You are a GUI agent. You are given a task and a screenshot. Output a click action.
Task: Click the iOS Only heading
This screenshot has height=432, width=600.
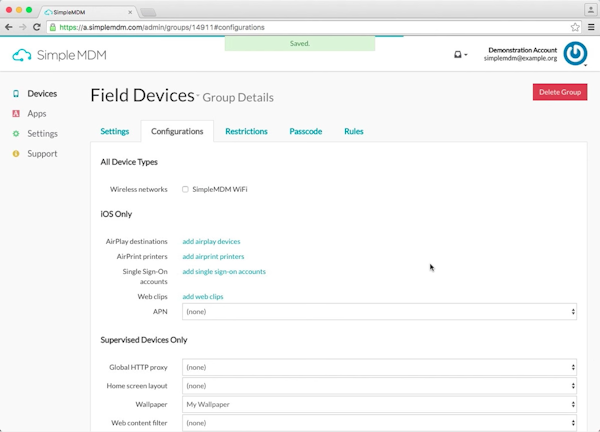[116, 214]
